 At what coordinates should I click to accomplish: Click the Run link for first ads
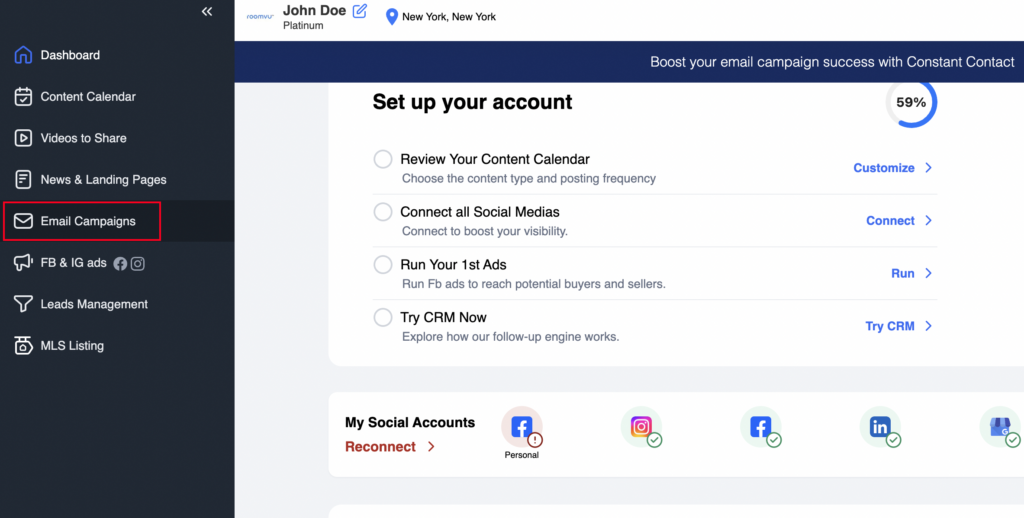pos(902,273)
